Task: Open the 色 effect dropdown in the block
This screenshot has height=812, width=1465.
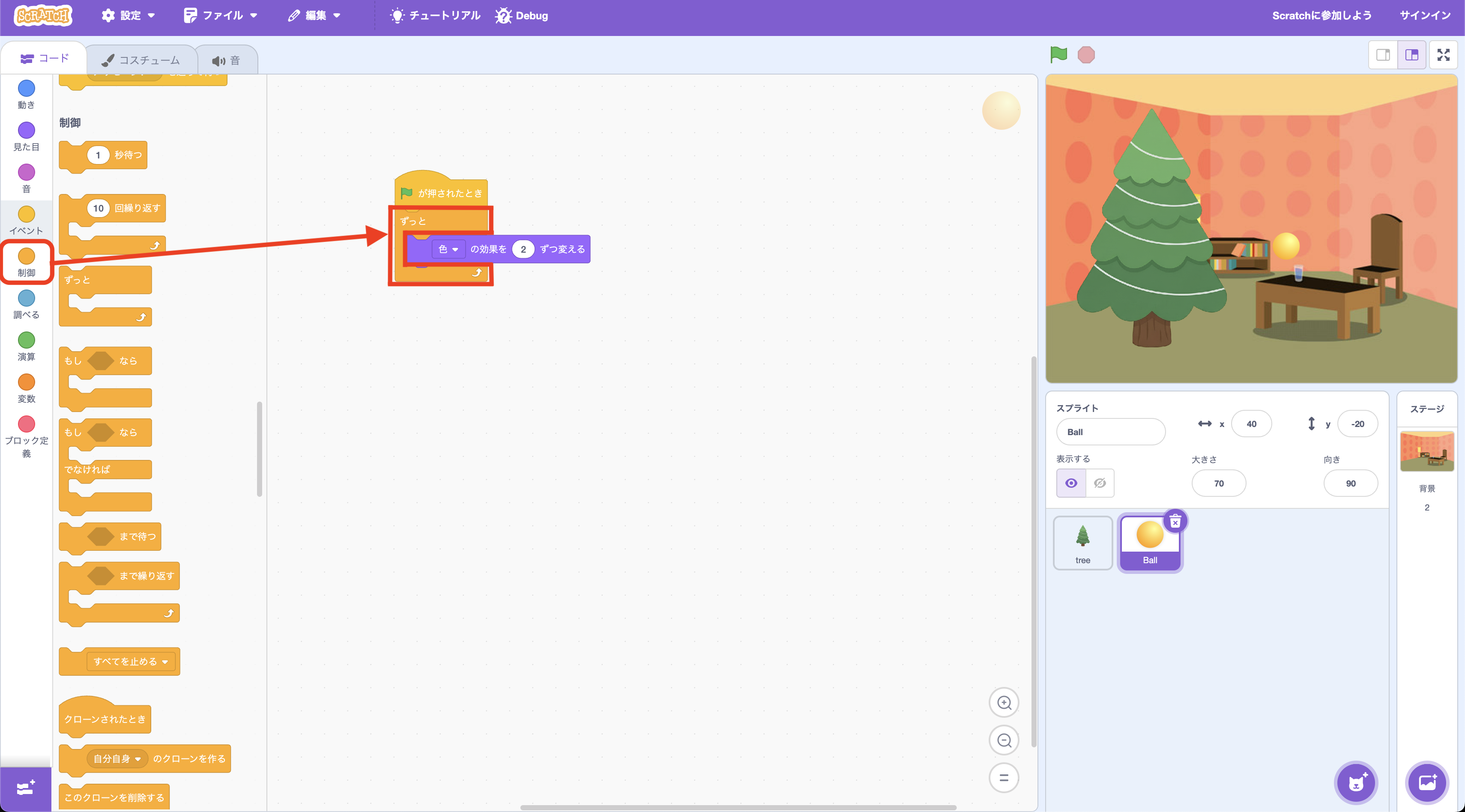Action: pos(449,248)
